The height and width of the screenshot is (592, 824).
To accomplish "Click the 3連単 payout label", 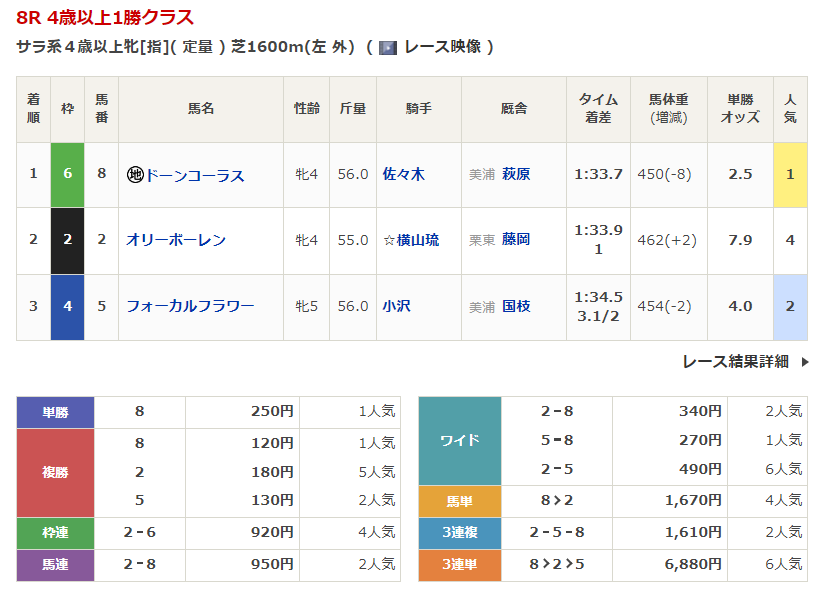I will click(x=459, y=565).
